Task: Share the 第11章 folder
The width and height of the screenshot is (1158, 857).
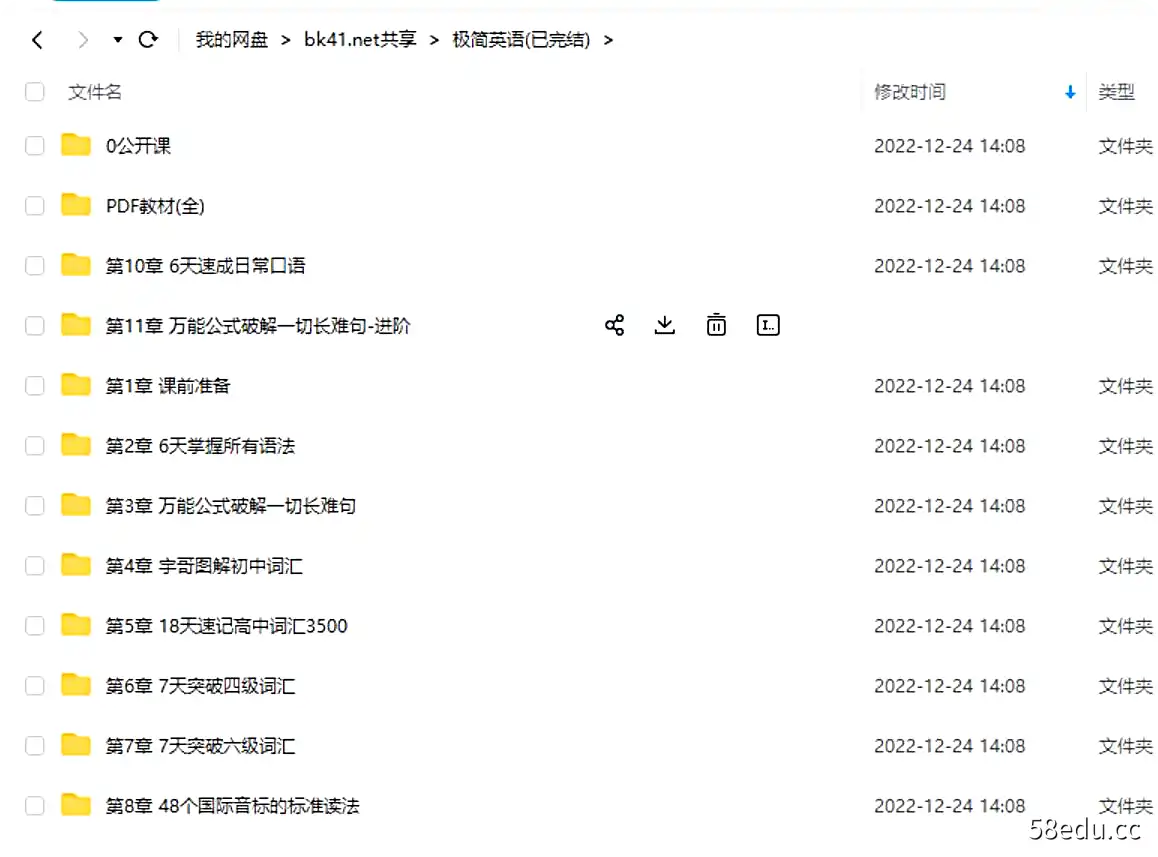Action: tap(614, 325)
